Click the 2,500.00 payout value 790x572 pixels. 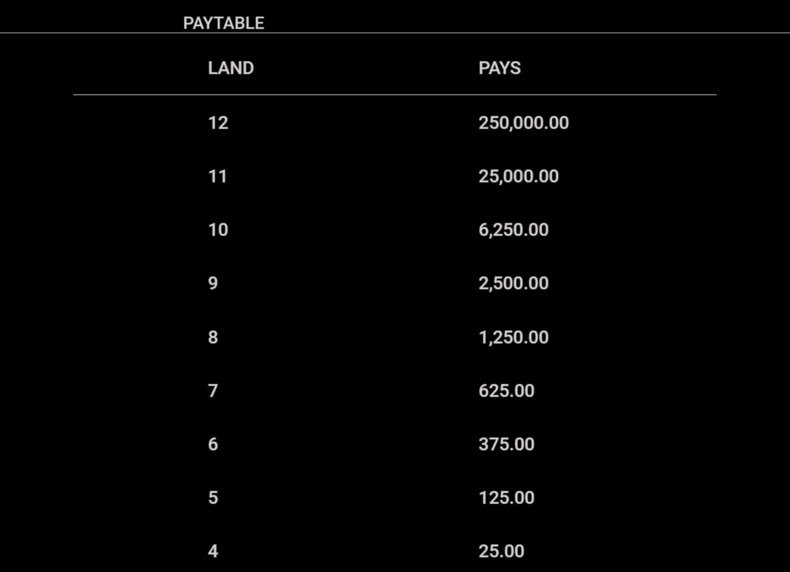[x=513, y=283]
